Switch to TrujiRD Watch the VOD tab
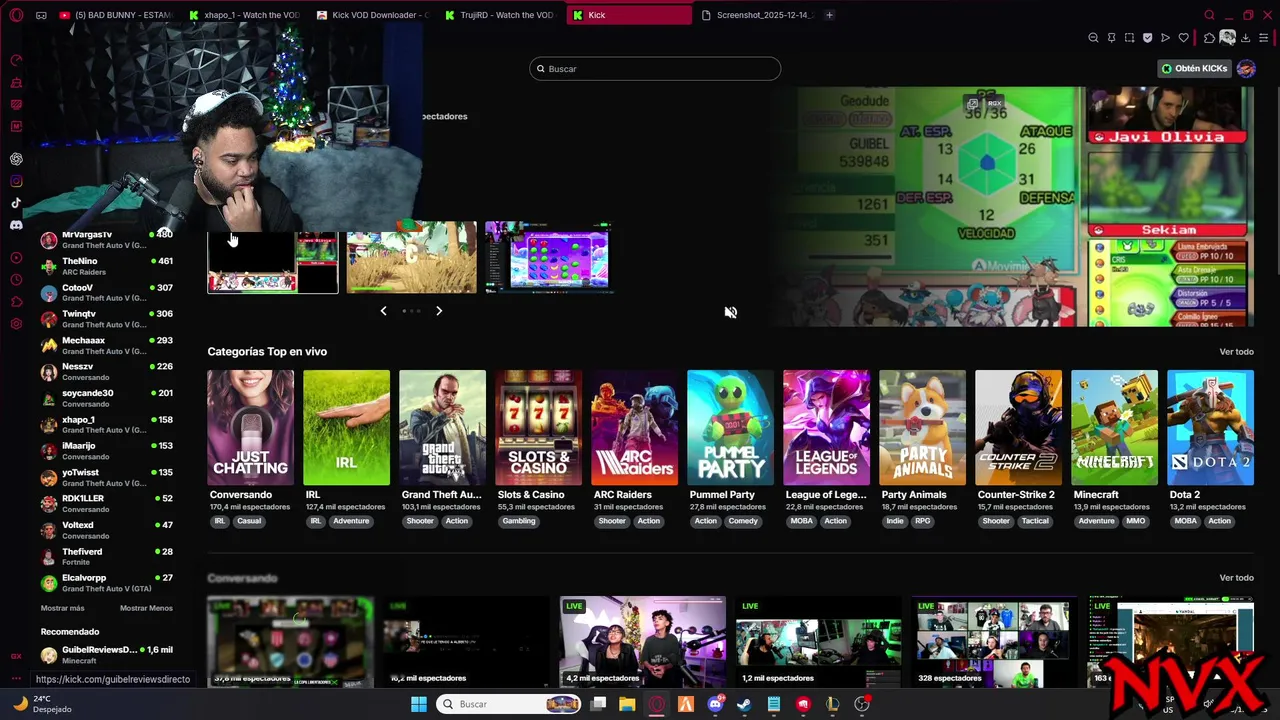The image size is (1280, 720). [500, 15]
